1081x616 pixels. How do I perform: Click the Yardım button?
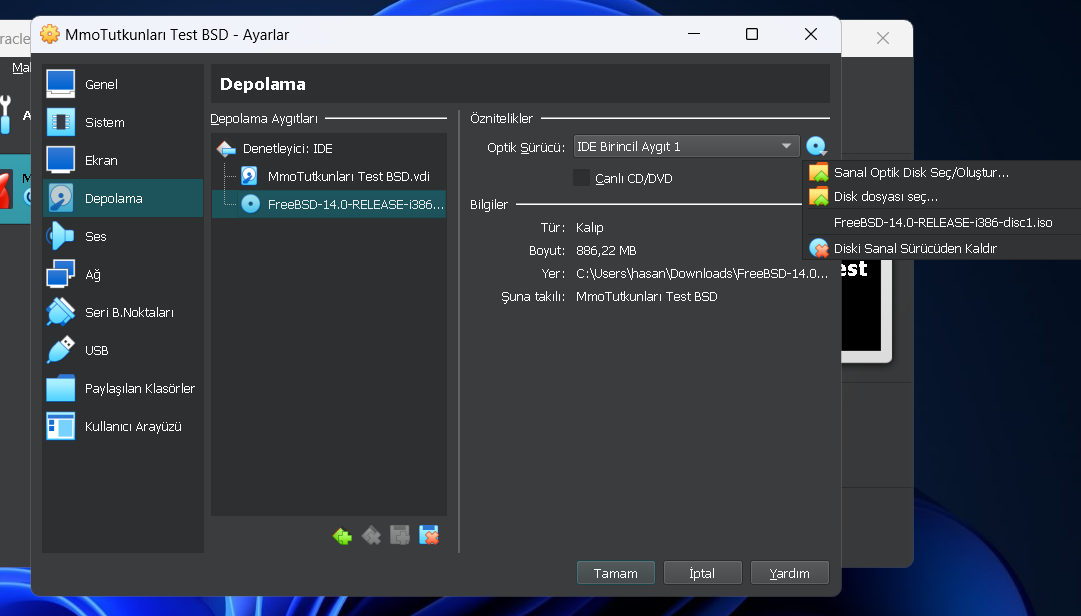789,573
